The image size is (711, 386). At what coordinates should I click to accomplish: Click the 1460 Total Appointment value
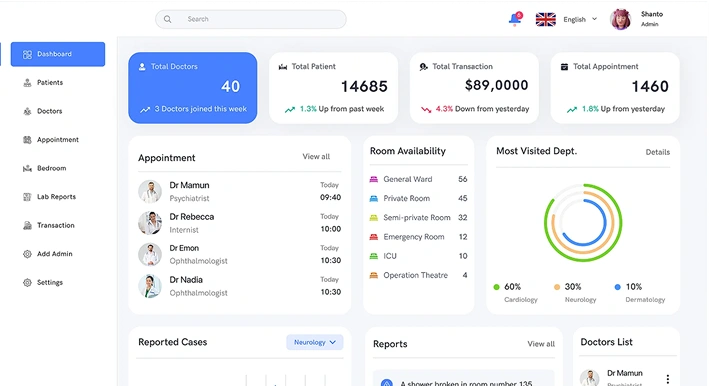tap(650, 86)
